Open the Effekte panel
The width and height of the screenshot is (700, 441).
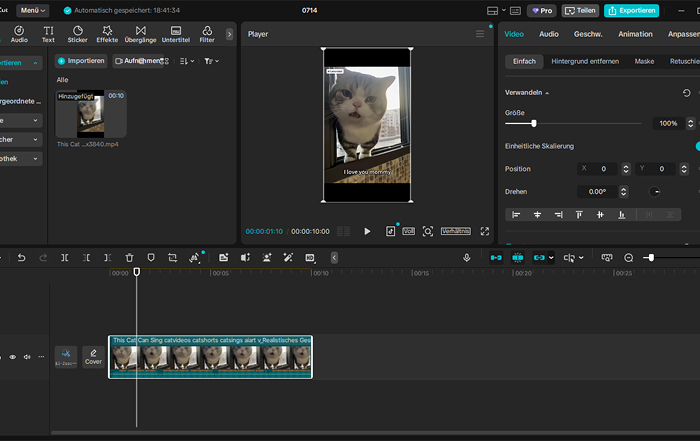[107, 34]
